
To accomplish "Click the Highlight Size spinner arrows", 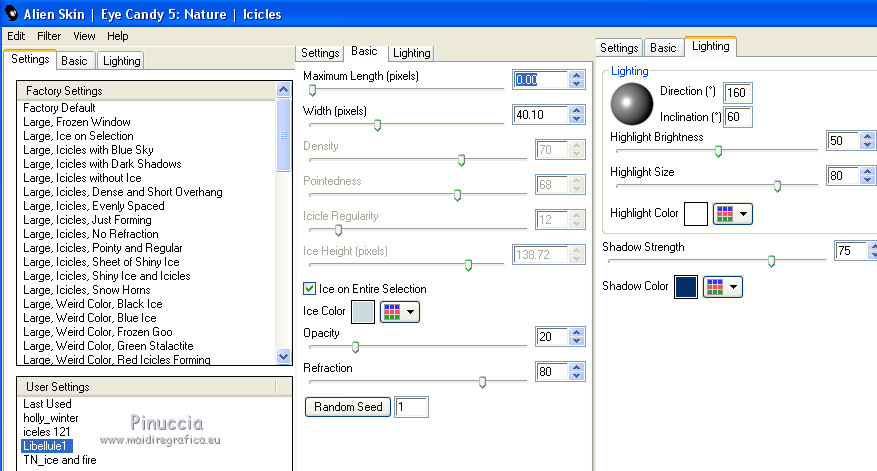I will [x=867, y=176].
